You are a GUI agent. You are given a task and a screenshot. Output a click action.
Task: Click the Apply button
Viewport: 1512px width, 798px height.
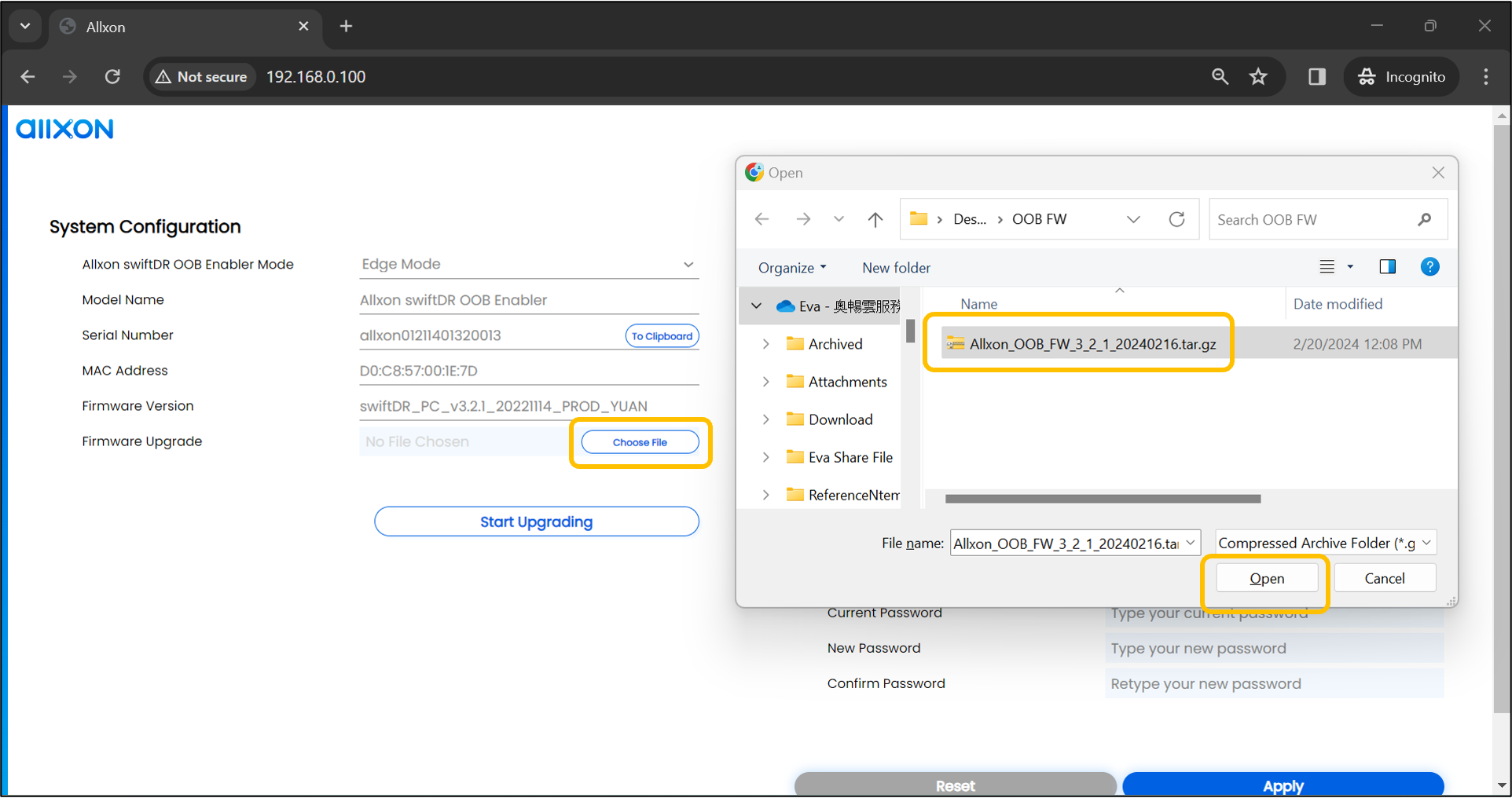click(1283, 785)
